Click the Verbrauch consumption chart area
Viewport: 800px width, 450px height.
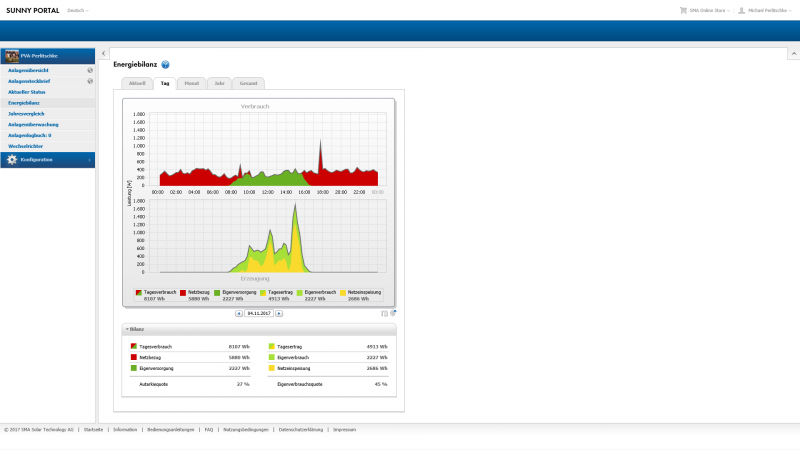267,149
